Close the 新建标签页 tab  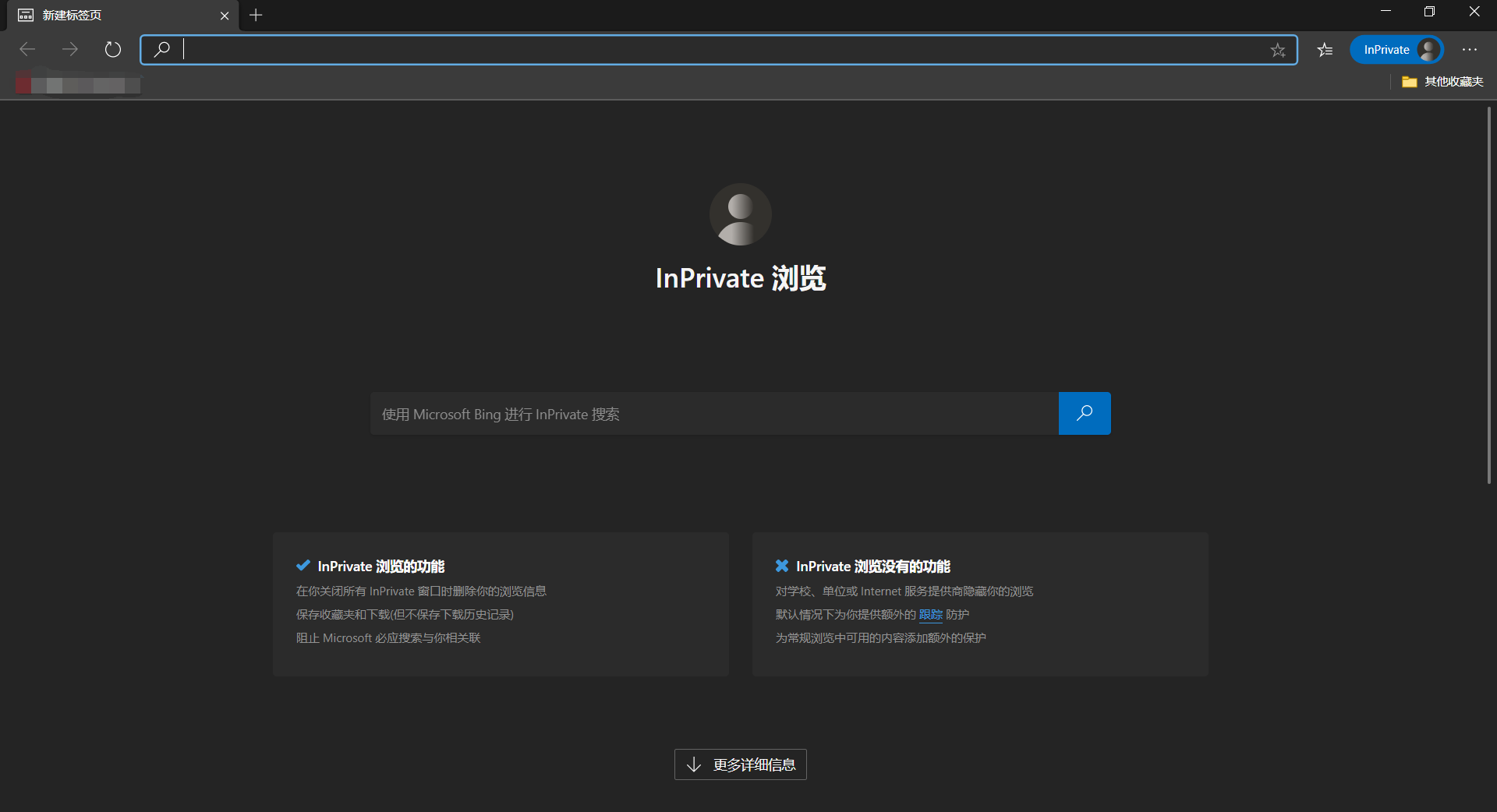pyautogui.click(x=225, y=16)
